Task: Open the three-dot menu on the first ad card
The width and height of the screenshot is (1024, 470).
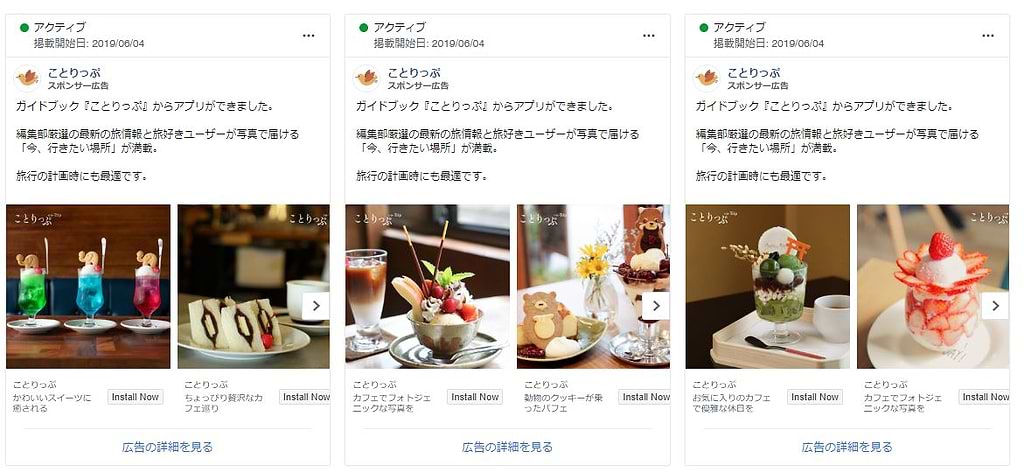Action: click(309, 36)
